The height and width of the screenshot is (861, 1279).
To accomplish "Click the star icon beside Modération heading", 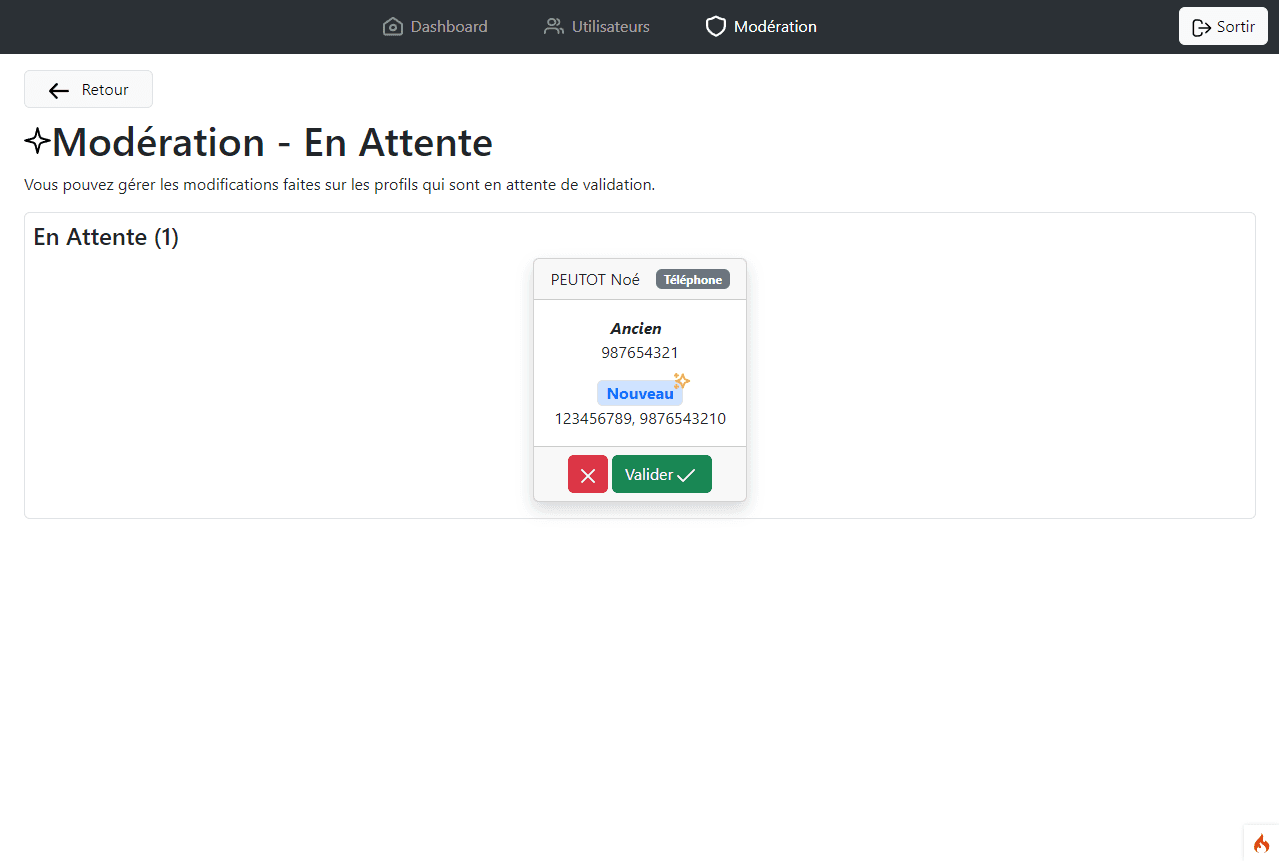I will pos(37,140).
